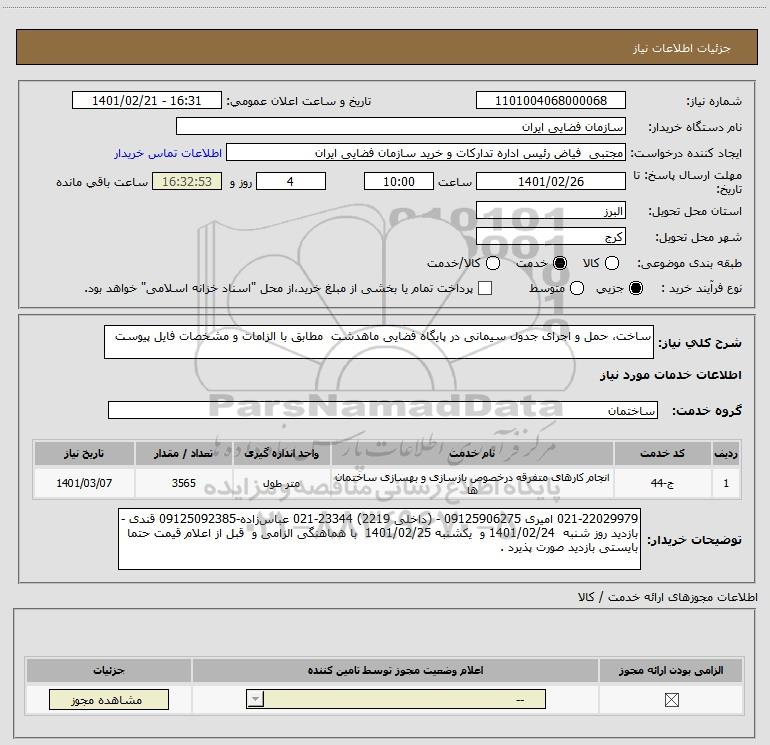This screenshot has width=770, height=745.
Task: Select the متوسط purchase type radio
Action: [x=577, y=288]
